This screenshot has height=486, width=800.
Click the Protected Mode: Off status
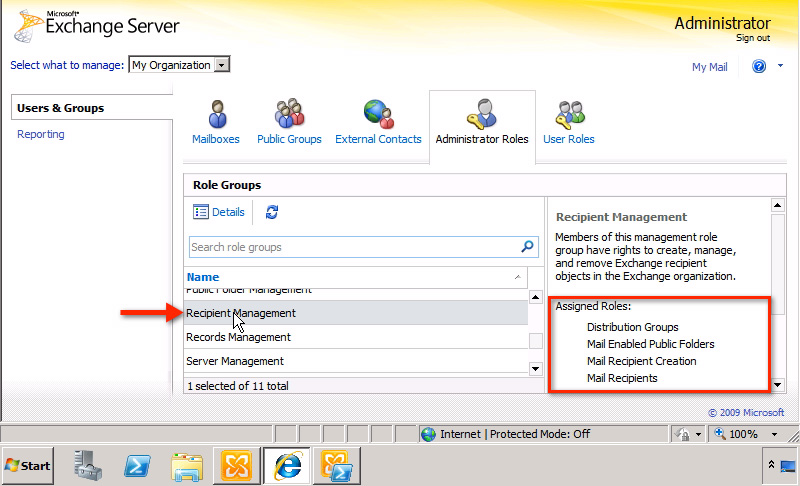click(x=540, y=434)
